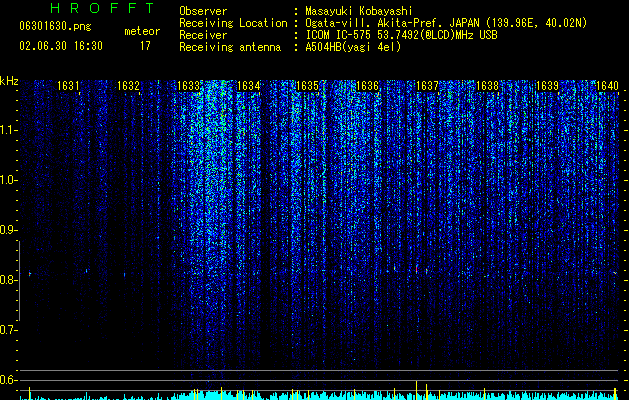Click the 1.0 kHz axis label
Screen dimensions: 629x400
tap(7, 180)
